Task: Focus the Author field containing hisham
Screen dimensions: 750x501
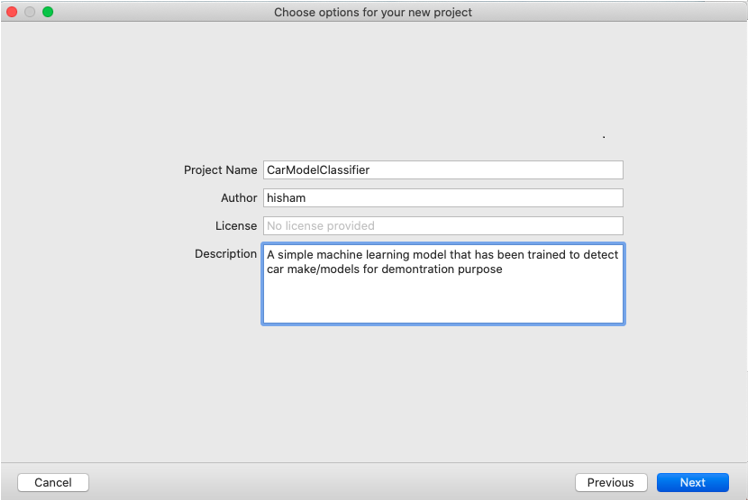Action: tap(442, 198)
